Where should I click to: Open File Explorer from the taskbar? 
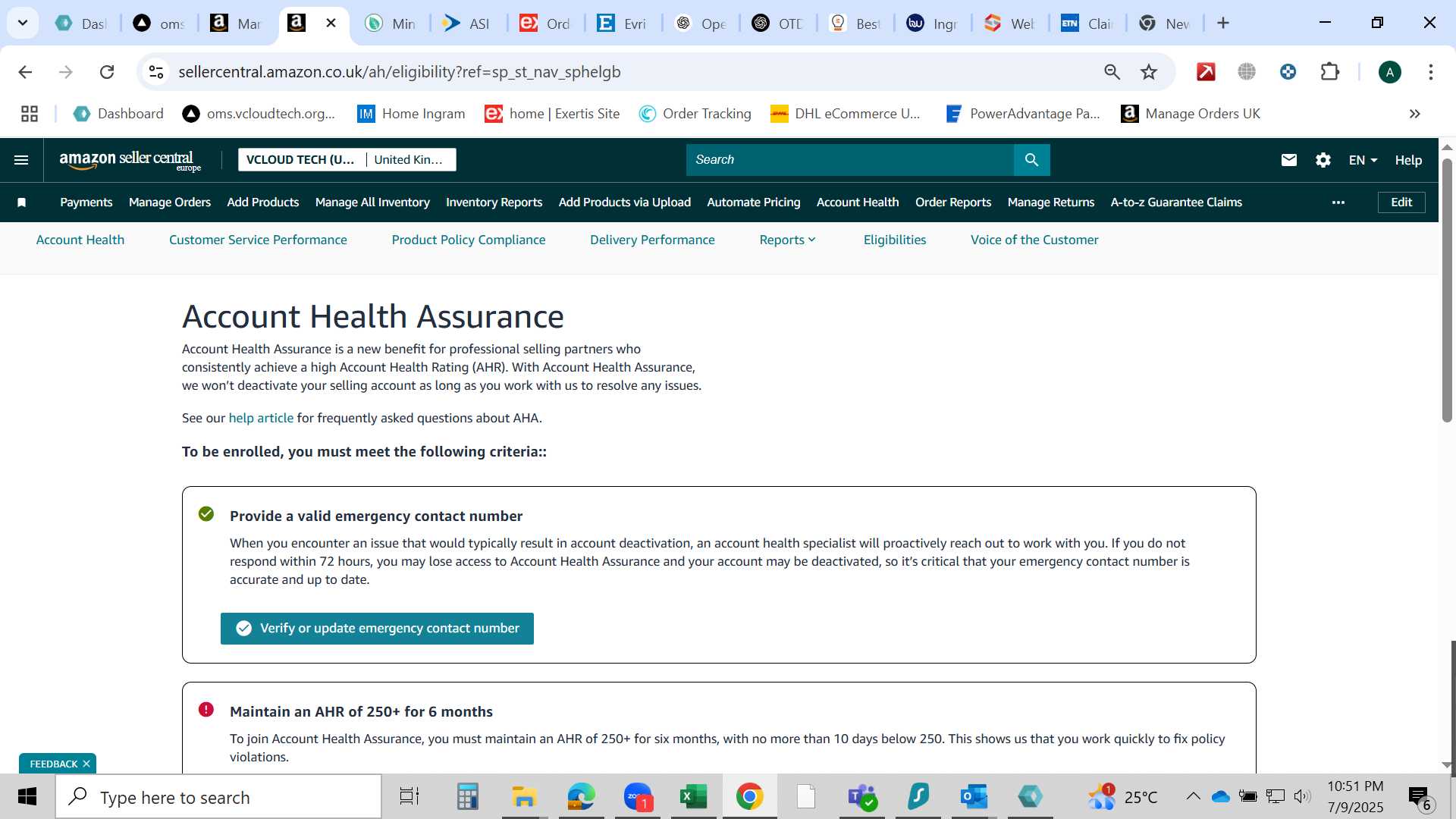click(524, 797)
